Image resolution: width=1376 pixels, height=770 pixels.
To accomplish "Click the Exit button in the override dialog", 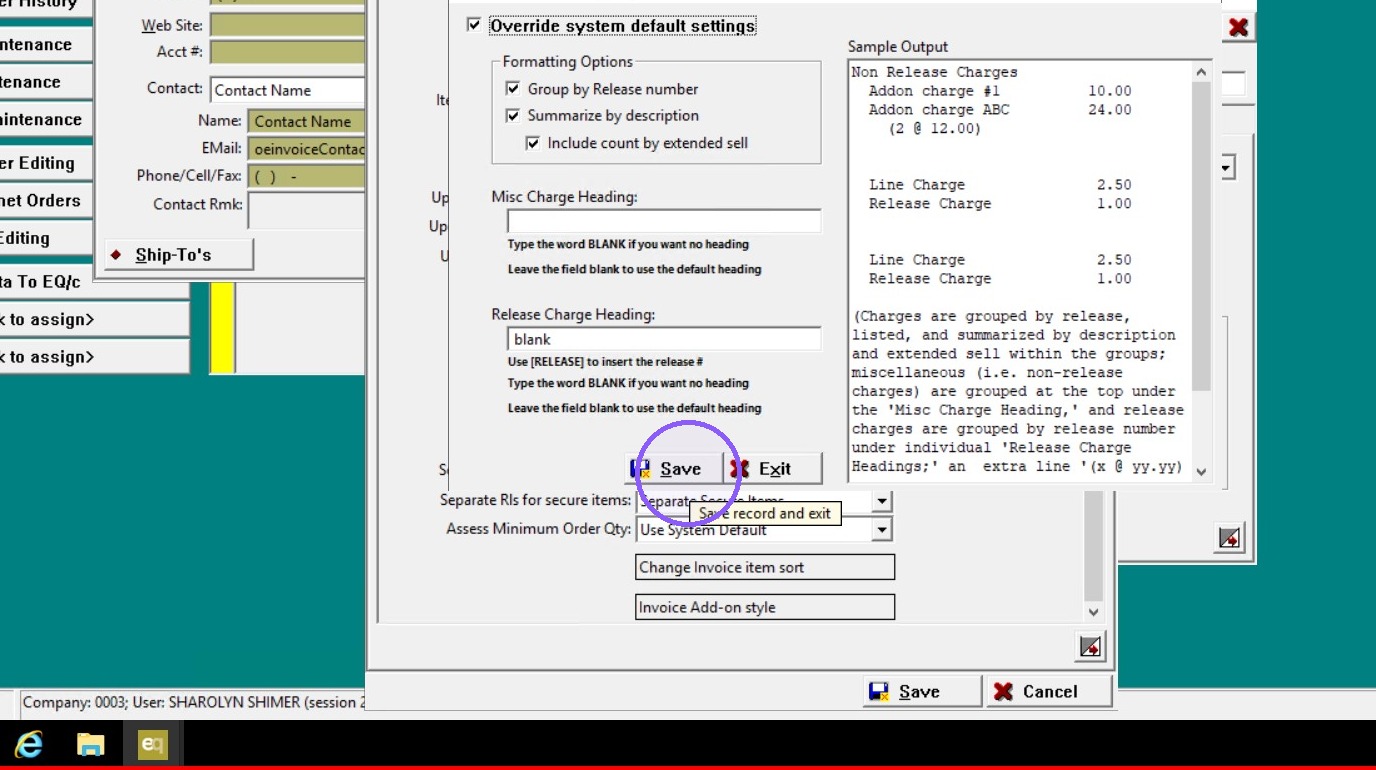I will coord(773,468).
